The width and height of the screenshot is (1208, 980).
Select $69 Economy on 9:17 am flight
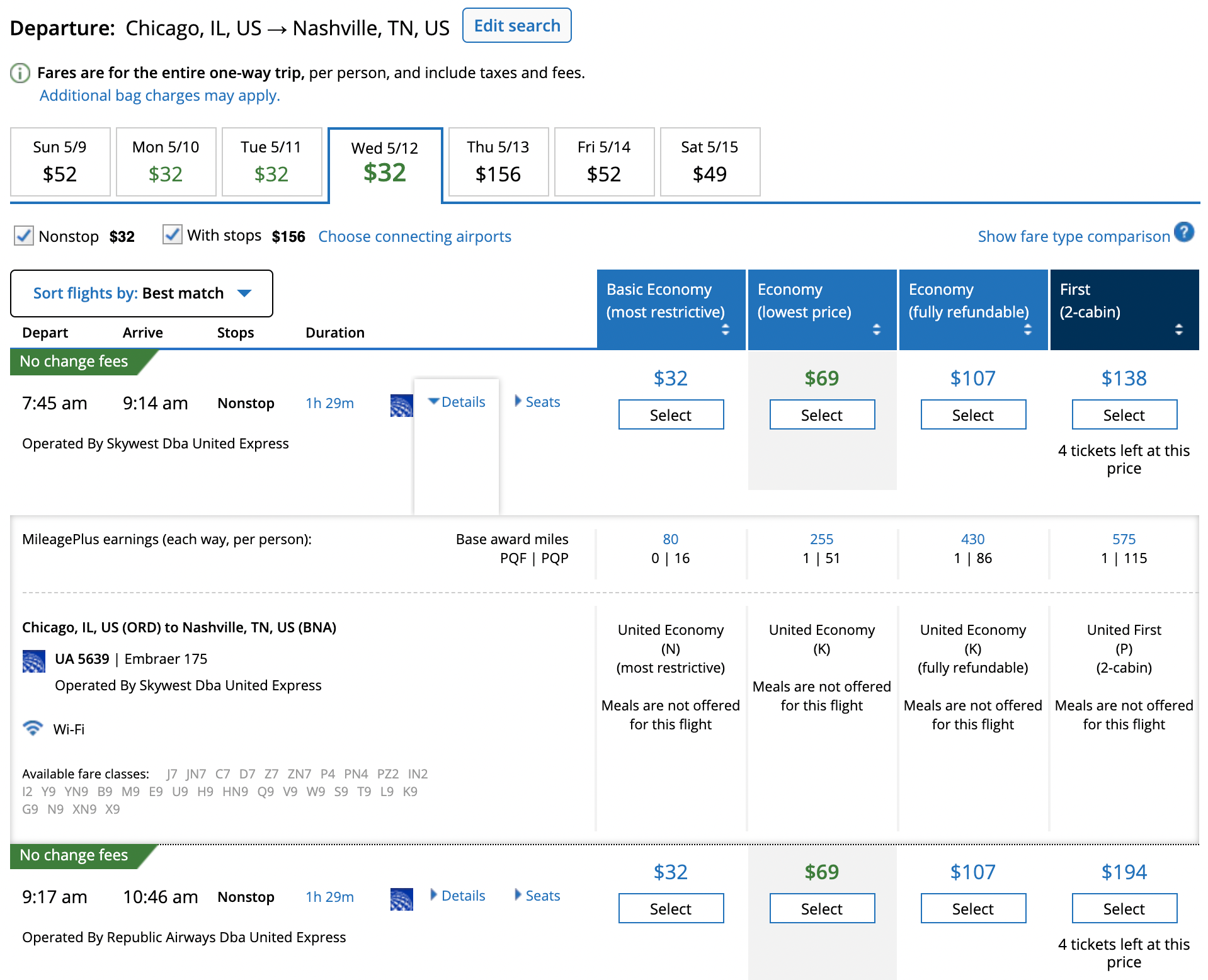click(x=822, y=909)
